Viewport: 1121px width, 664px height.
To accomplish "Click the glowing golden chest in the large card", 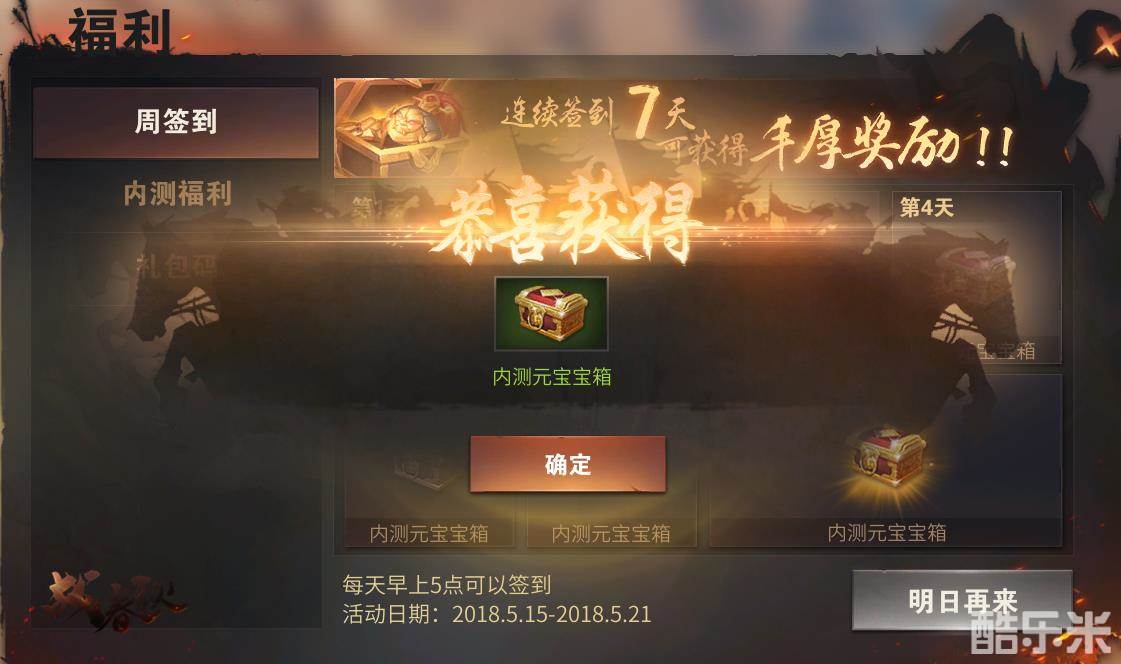I will coord(889,460).
